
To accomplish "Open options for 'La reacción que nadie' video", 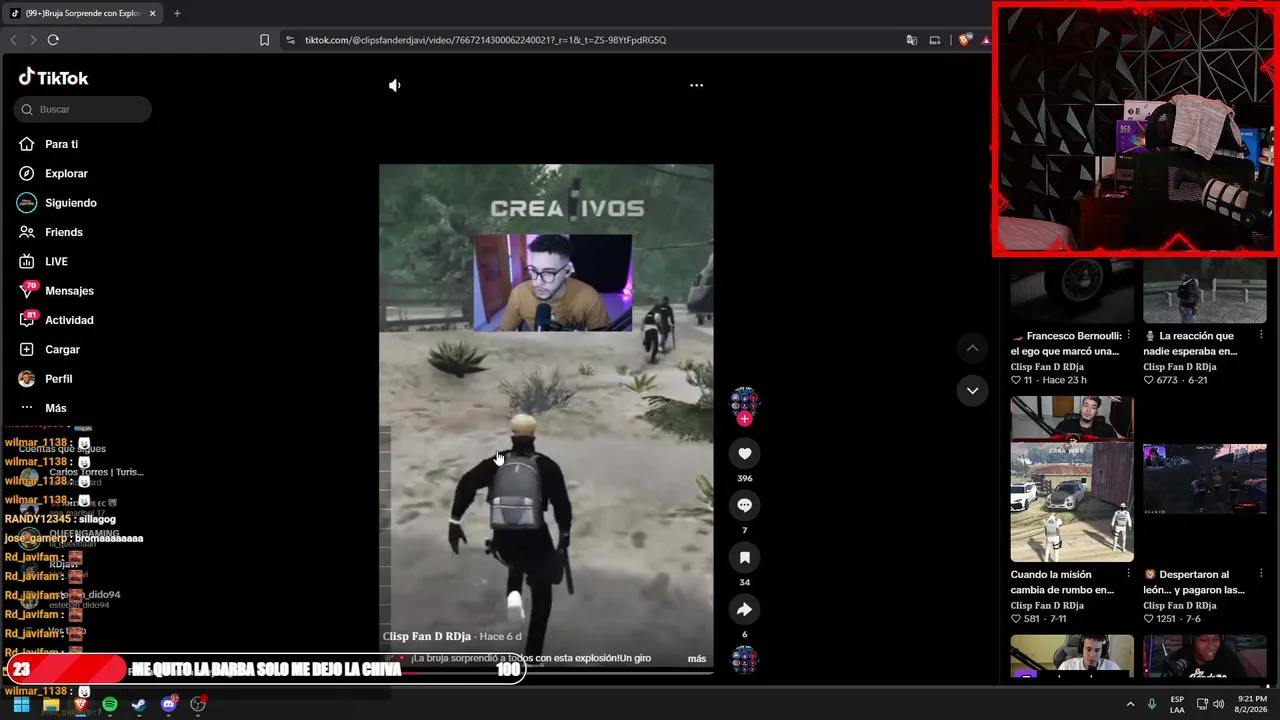I will (1261, 335).
